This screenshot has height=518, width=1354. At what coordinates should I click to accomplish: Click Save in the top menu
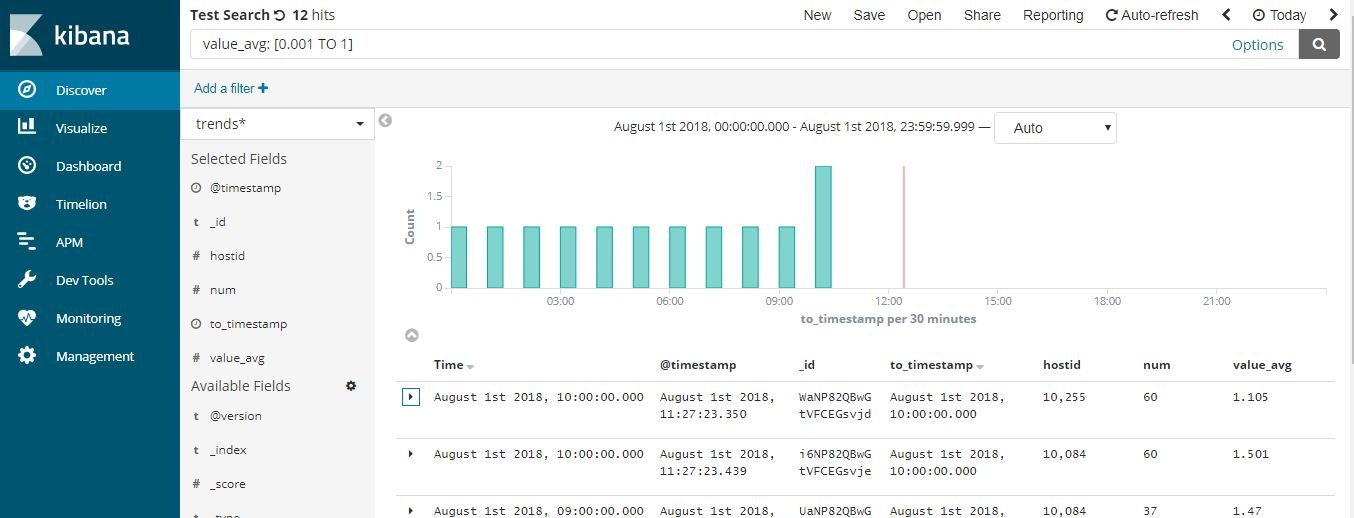coord(869,15)
